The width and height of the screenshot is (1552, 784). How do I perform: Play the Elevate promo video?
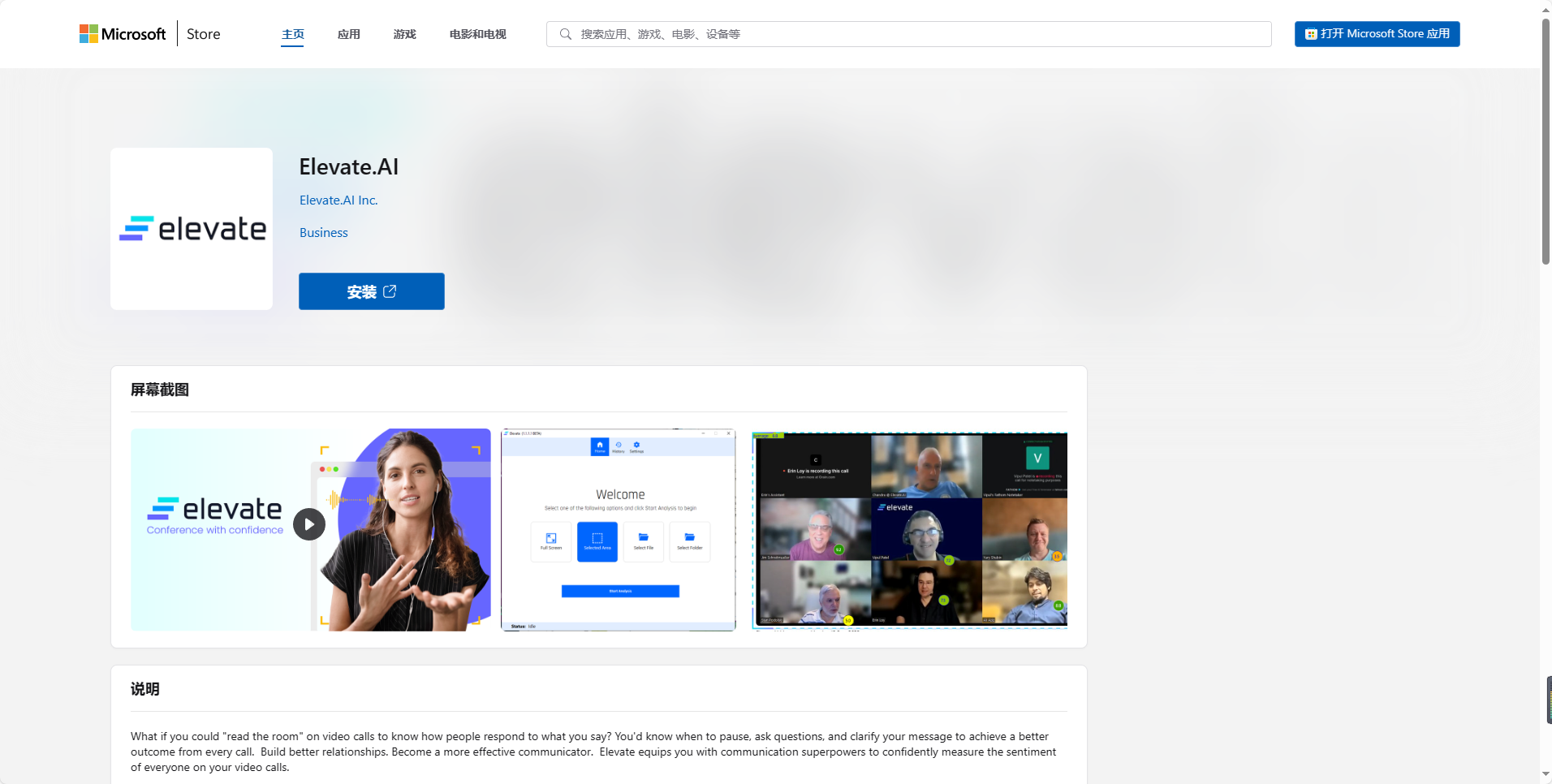pos(309,524)
